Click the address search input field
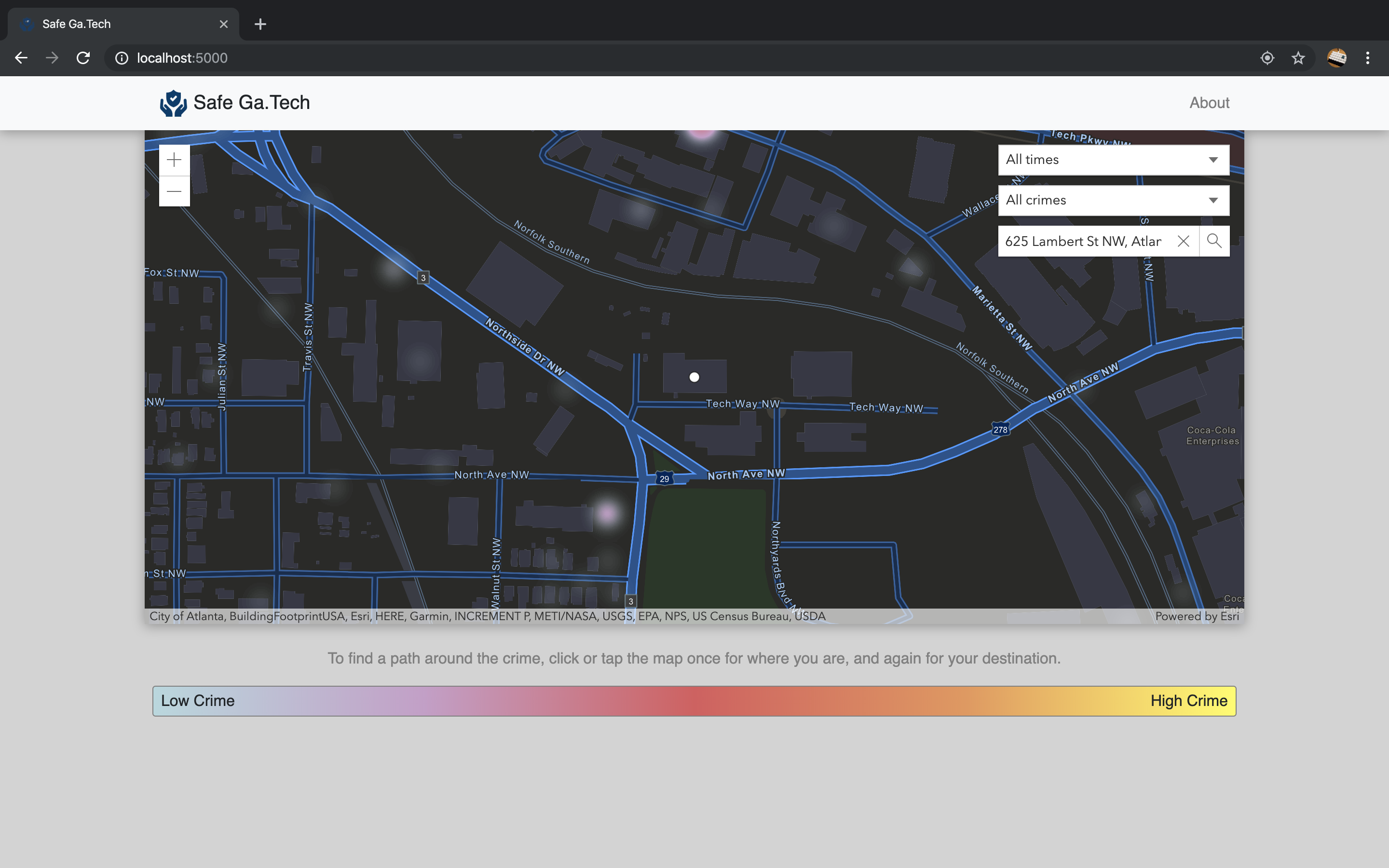1389x868 pixels. pyautogui.click(x=1083, y=241)
